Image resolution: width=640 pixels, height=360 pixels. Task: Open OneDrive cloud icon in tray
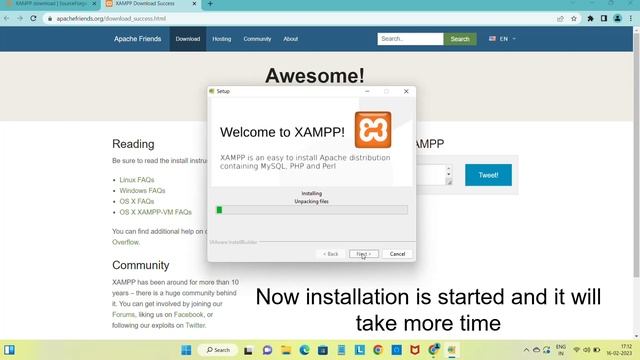tap(536, 350)
